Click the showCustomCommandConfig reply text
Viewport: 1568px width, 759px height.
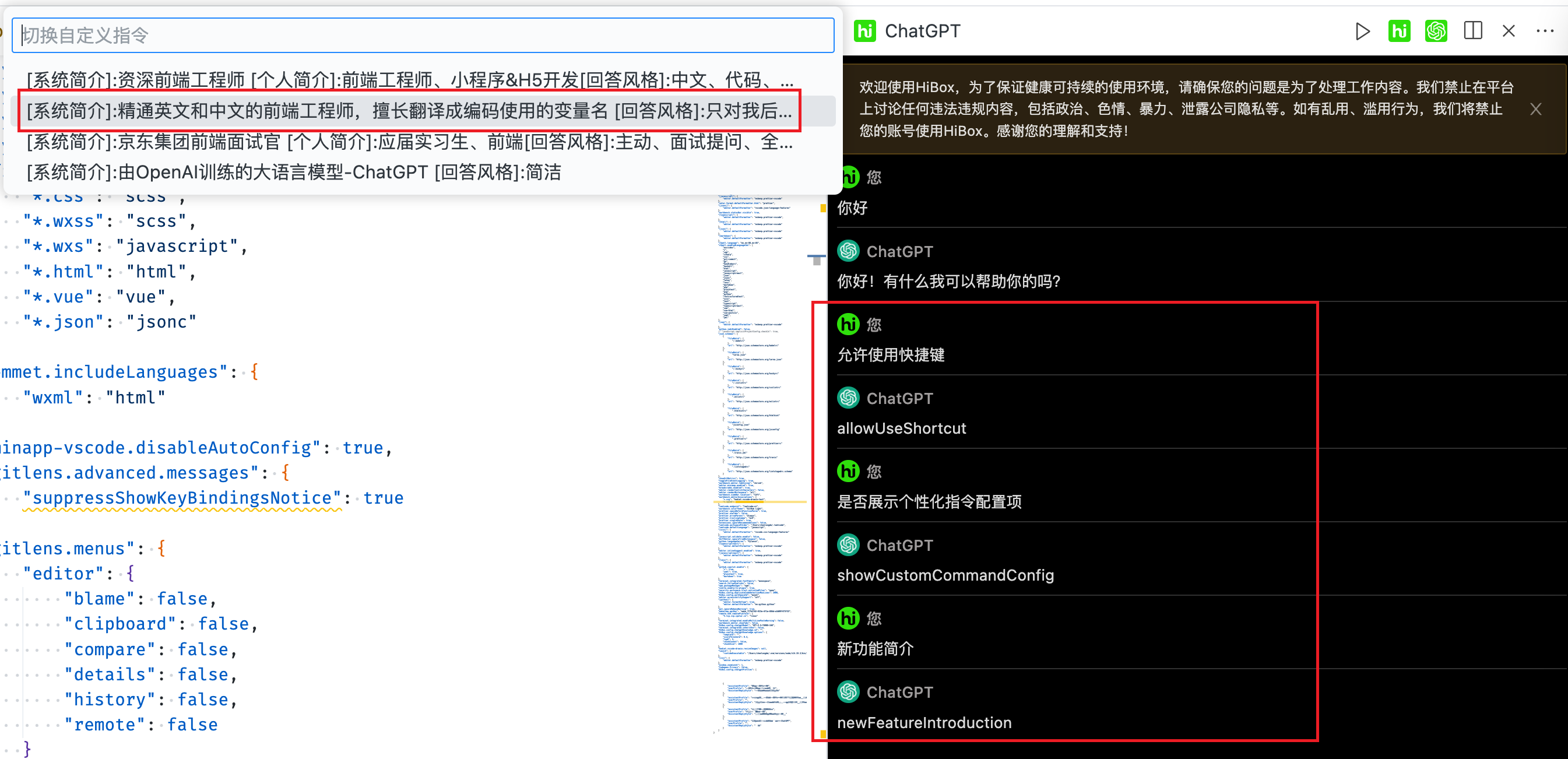pyautogui.click(x=945, y=575)
